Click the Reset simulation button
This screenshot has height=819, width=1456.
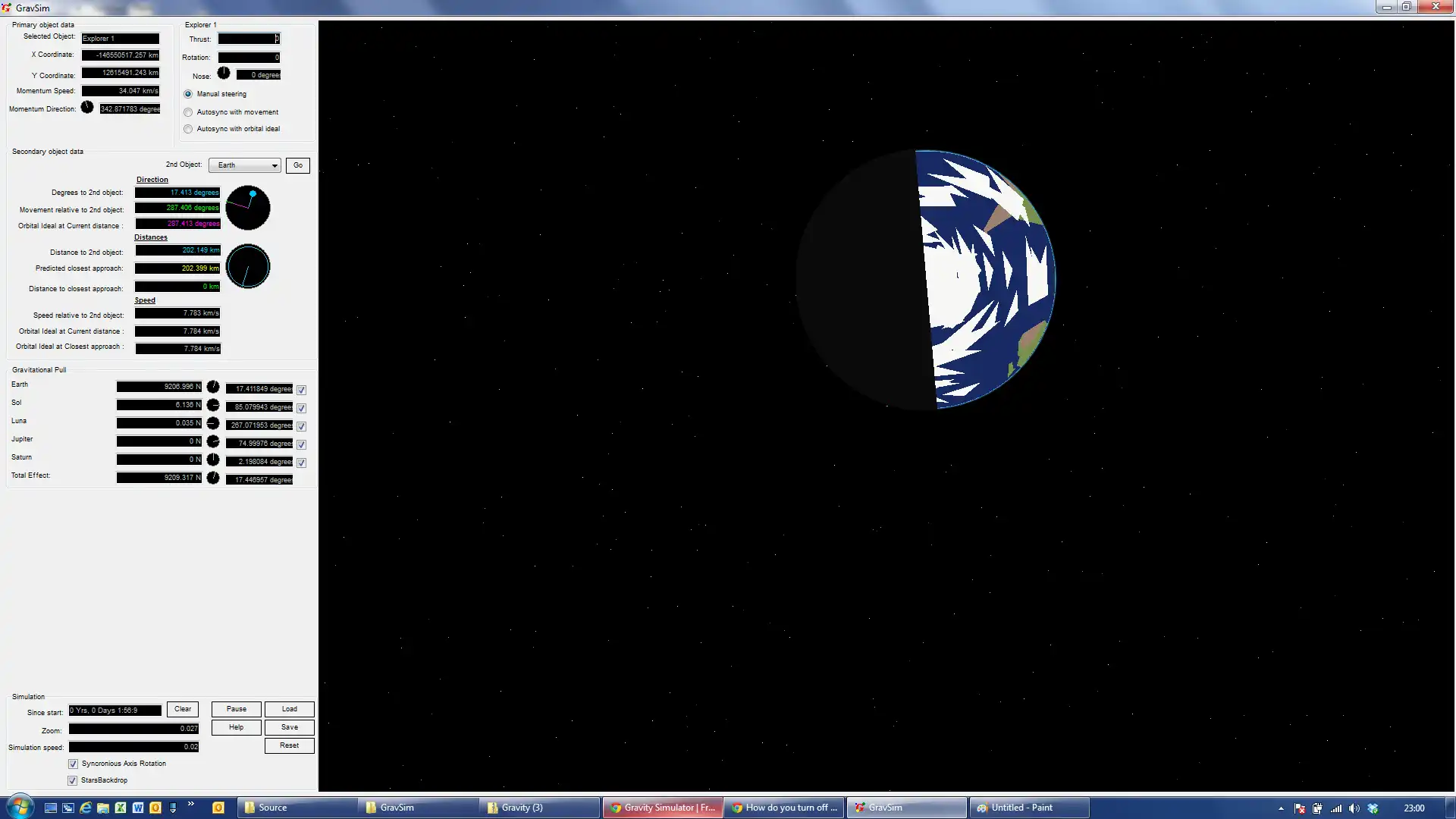(289, 745)
